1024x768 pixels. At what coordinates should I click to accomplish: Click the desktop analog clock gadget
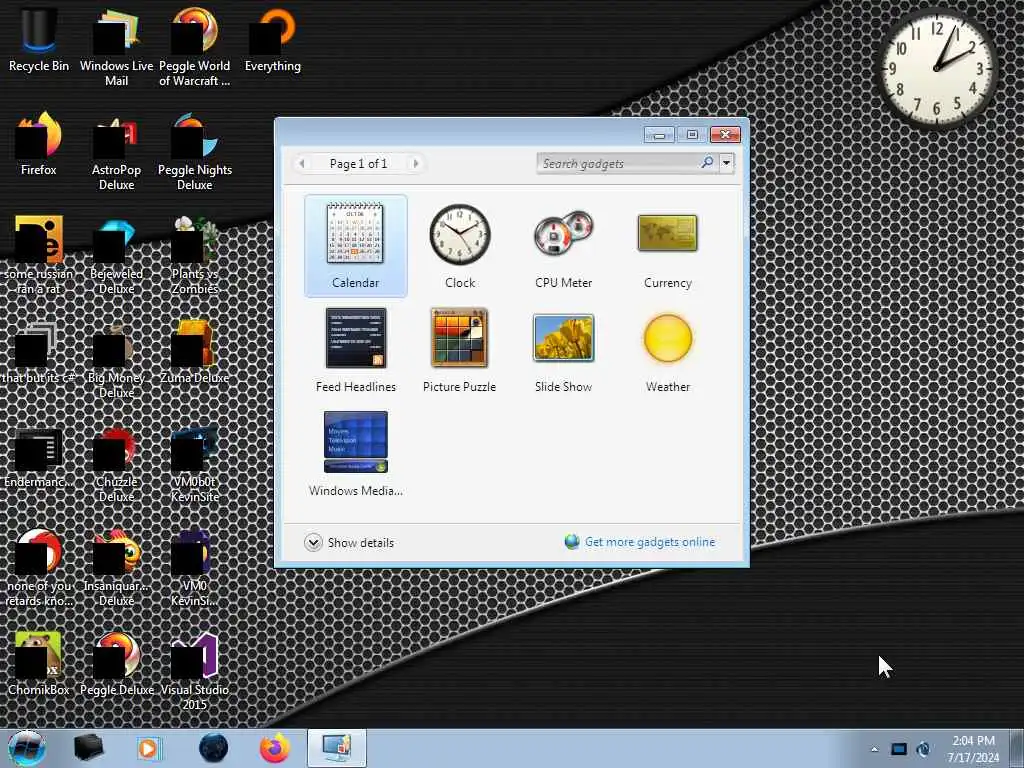coord(936,68)
